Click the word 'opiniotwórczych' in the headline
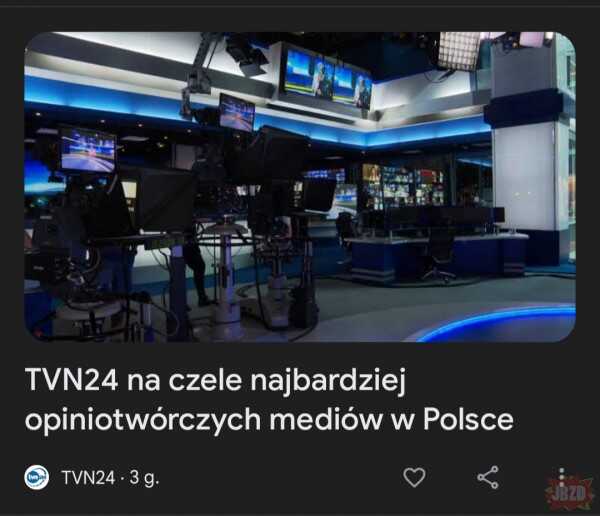 tap(143, 420)
